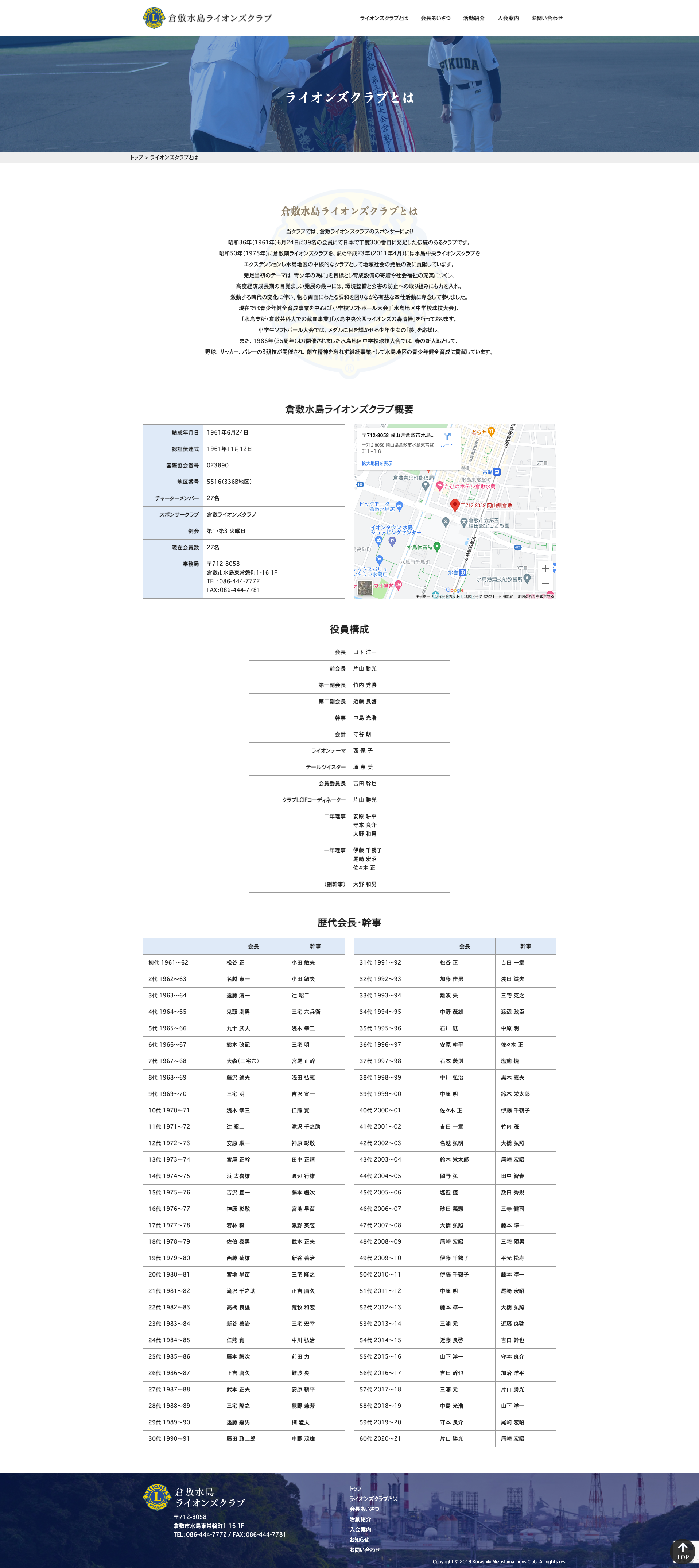Select the 30代 1990〜91 history row
Image resolution: width=699 pixels, height=1568 pixels.
click(x=243, y=1438)
